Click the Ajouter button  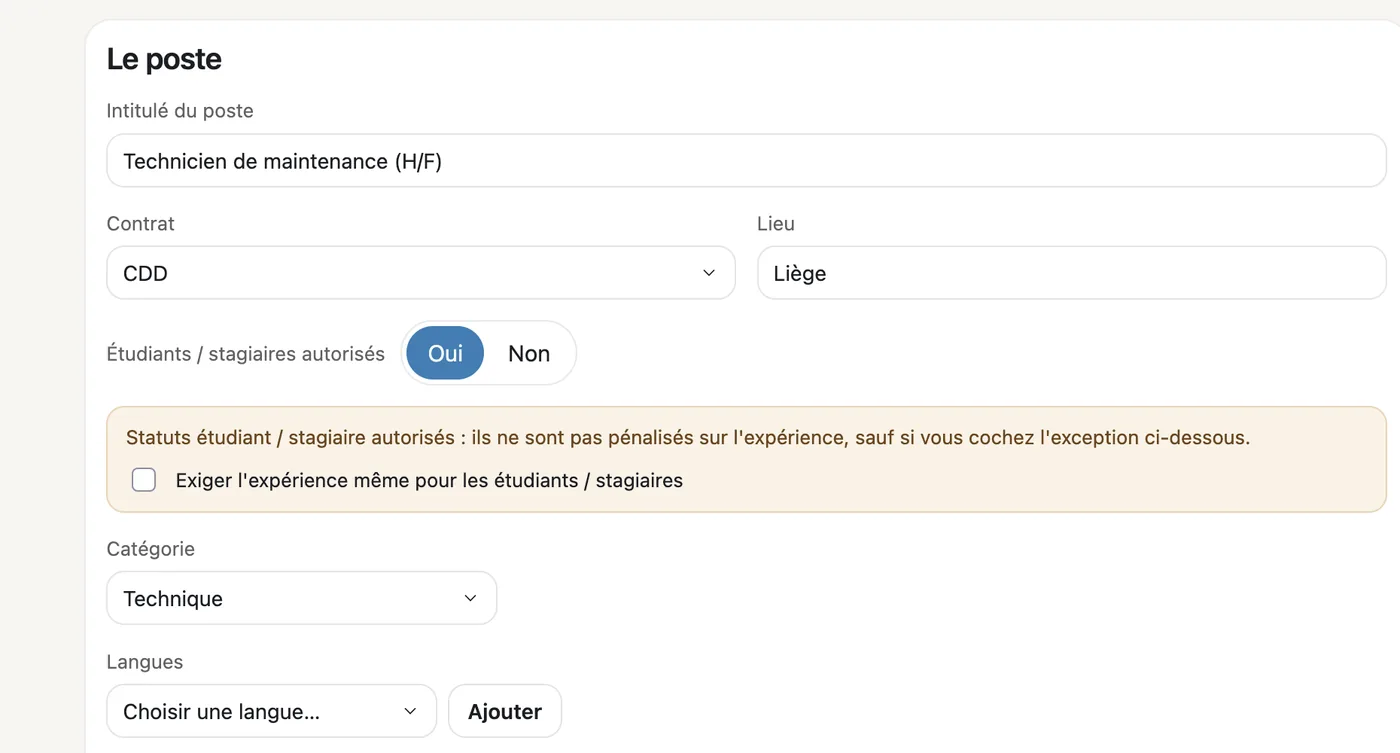pos(505,712)
